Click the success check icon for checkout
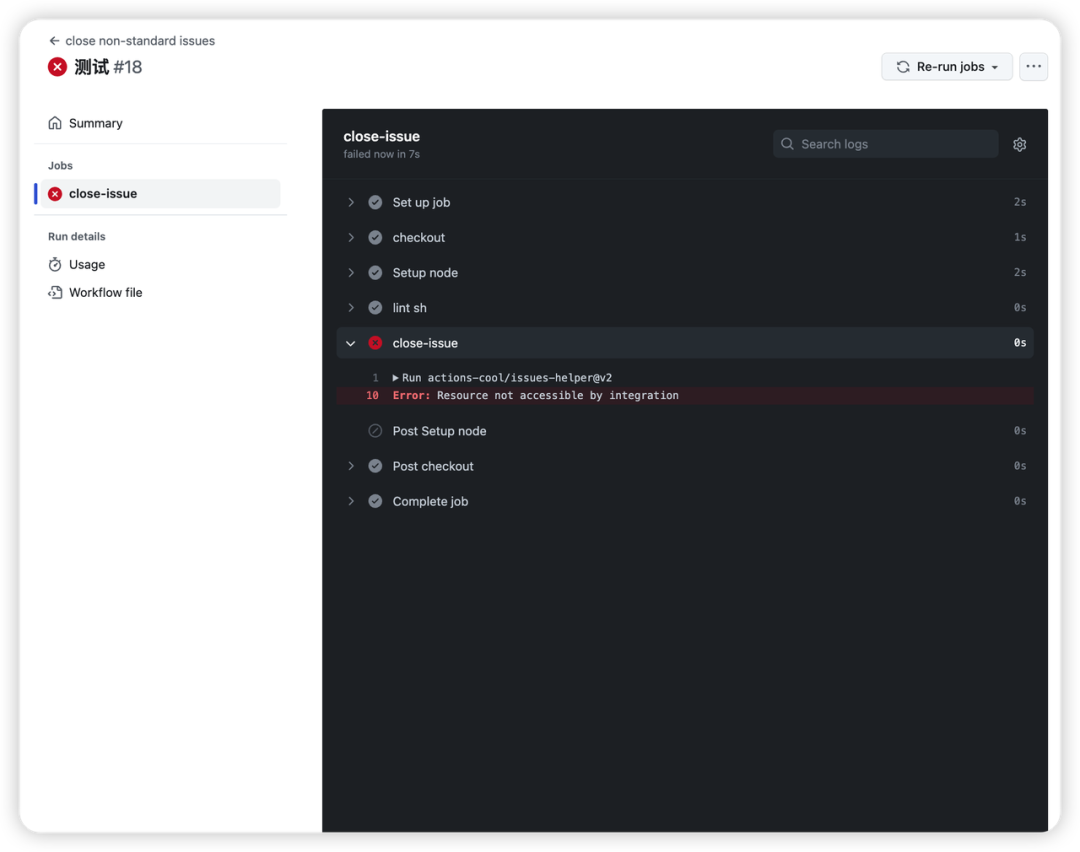Screen dimensions: 1080x852 coord(375,238)
